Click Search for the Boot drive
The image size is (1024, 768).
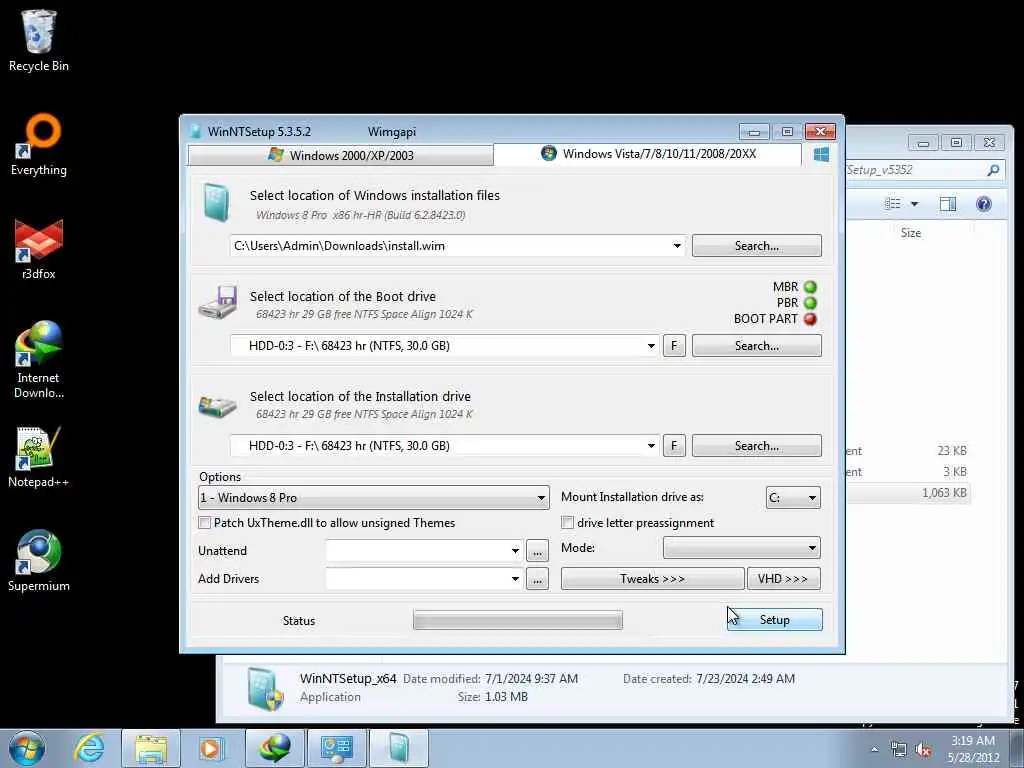[x=757, y=346]
